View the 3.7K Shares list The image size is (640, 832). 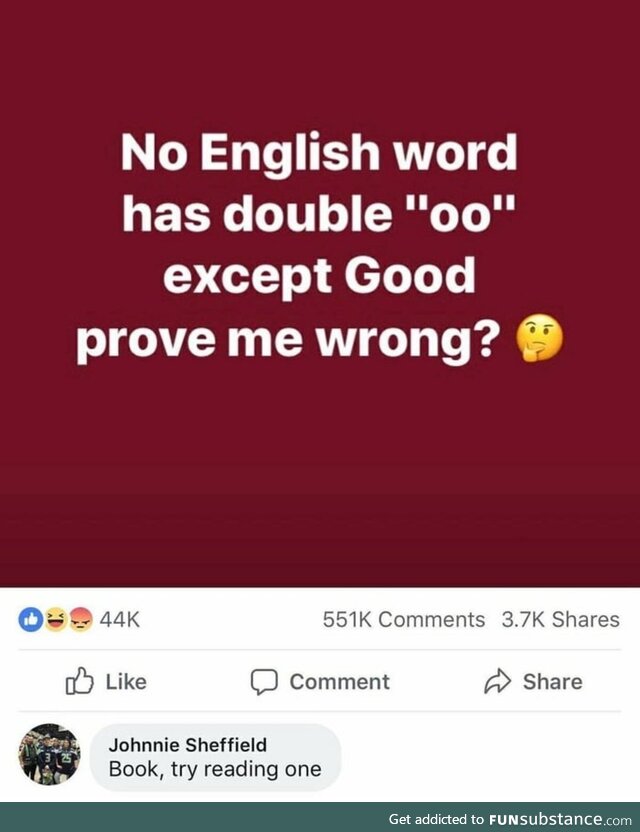click(560, 619)
